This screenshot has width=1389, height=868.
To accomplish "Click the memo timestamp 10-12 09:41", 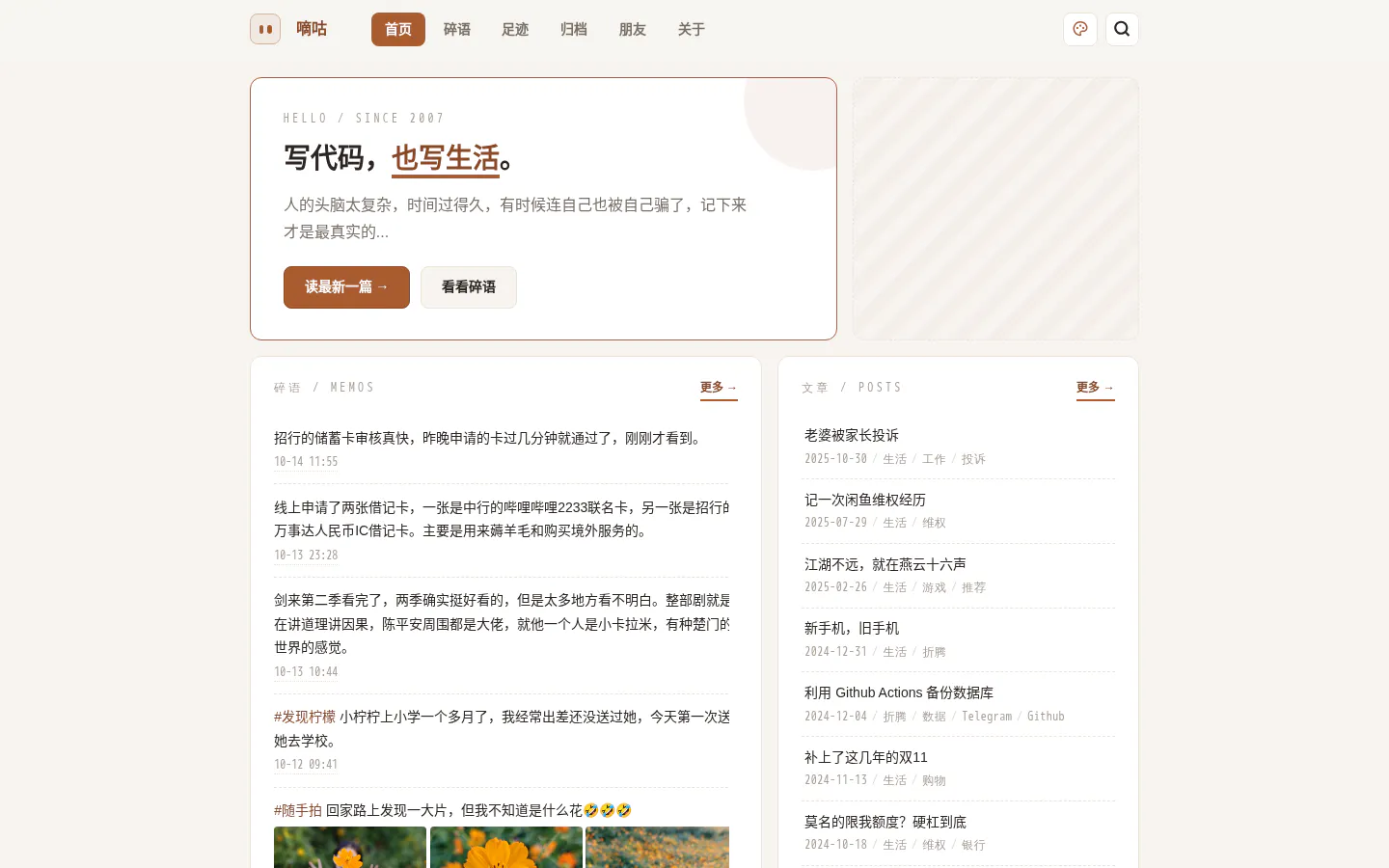I will coord(306,765).
